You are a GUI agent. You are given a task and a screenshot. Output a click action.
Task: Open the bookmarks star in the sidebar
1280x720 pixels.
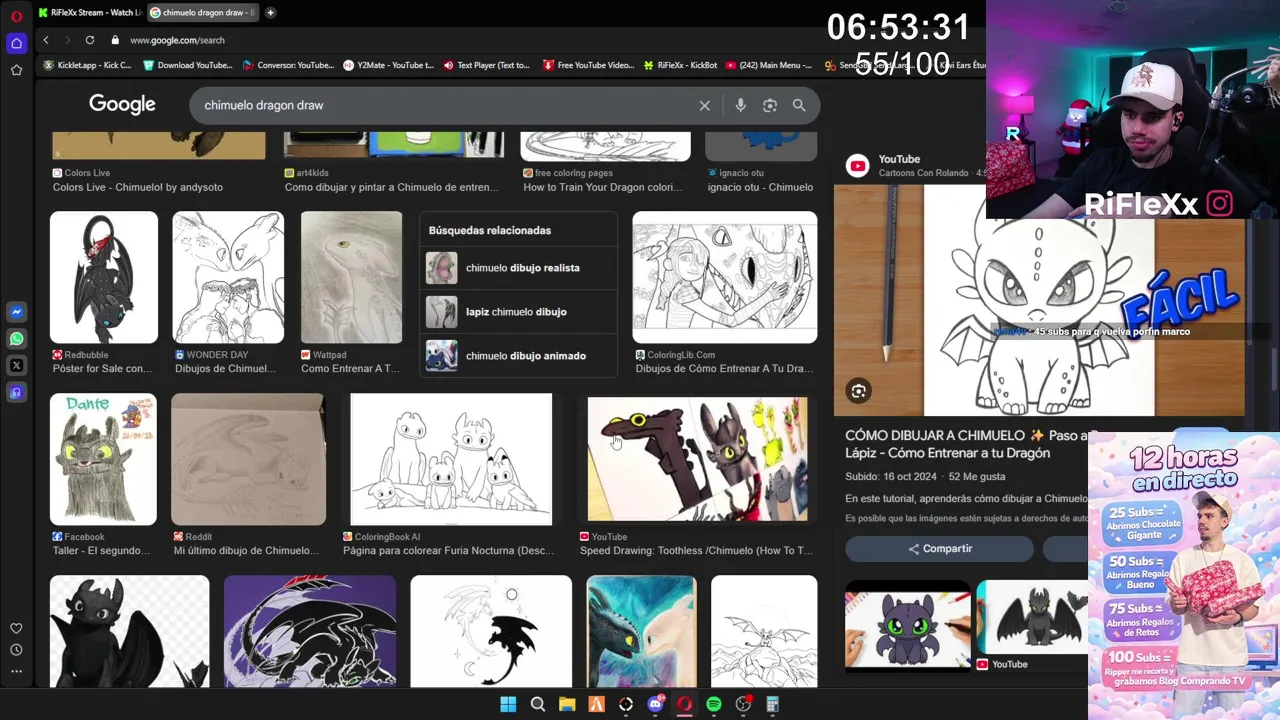(x=16, y=70)
